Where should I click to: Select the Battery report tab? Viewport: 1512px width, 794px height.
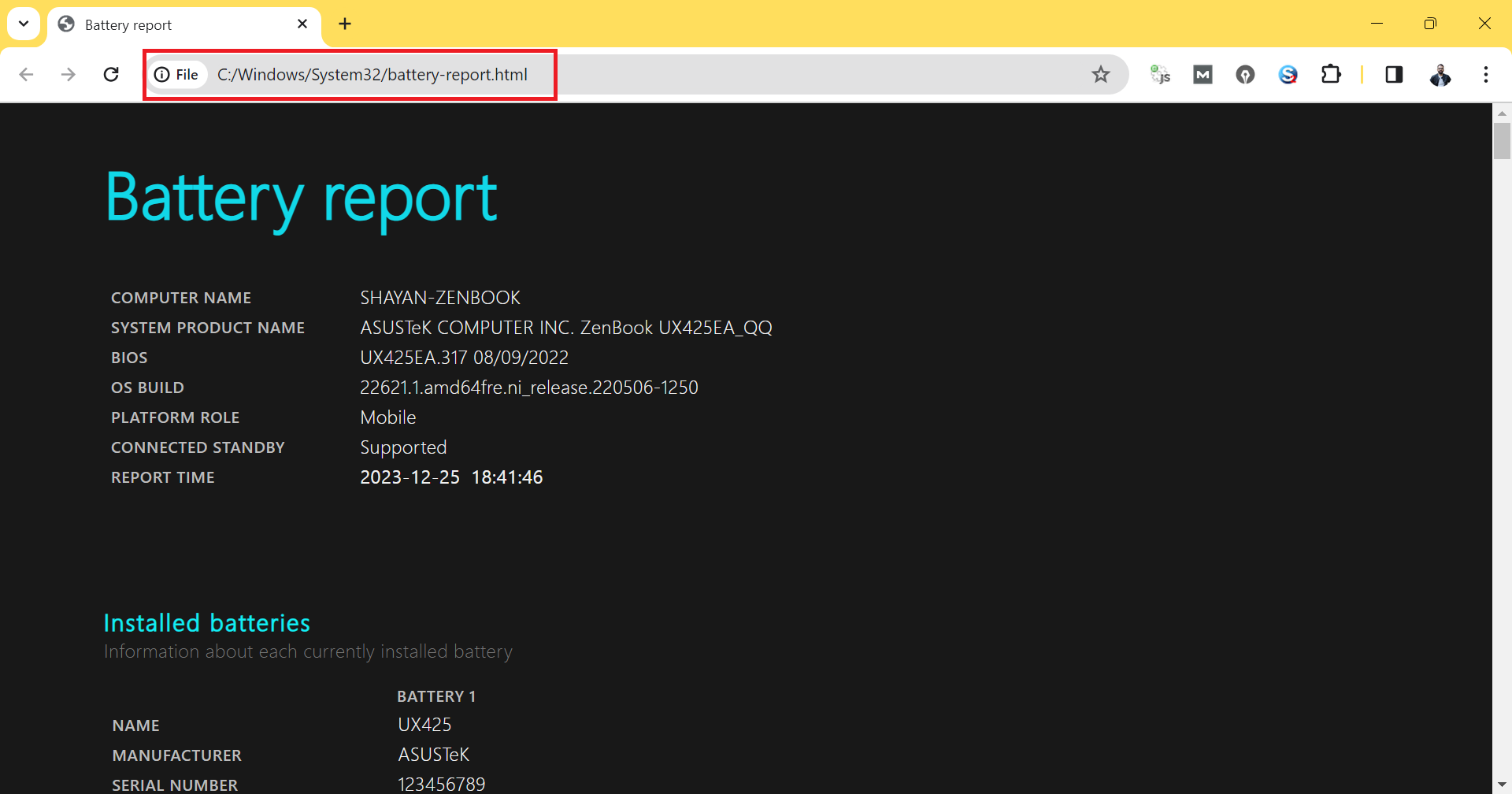(x=184, y=25)
